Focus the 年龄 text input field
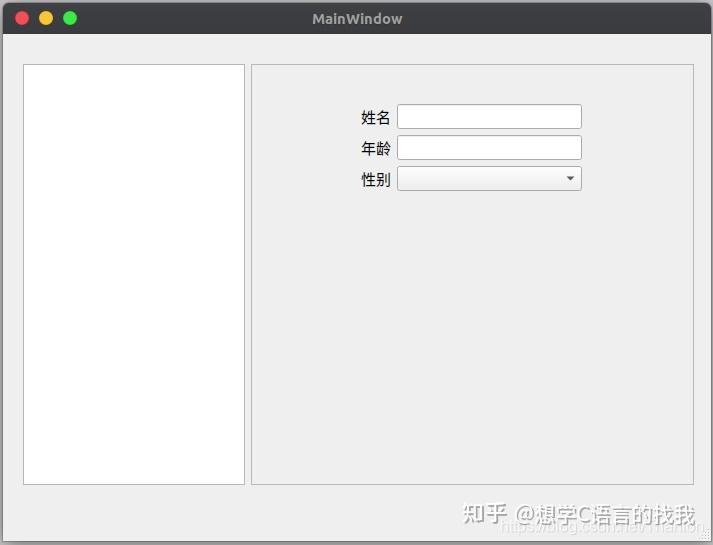Image resolution: width=713 pixels, height=545 pixels. (489, 148)
